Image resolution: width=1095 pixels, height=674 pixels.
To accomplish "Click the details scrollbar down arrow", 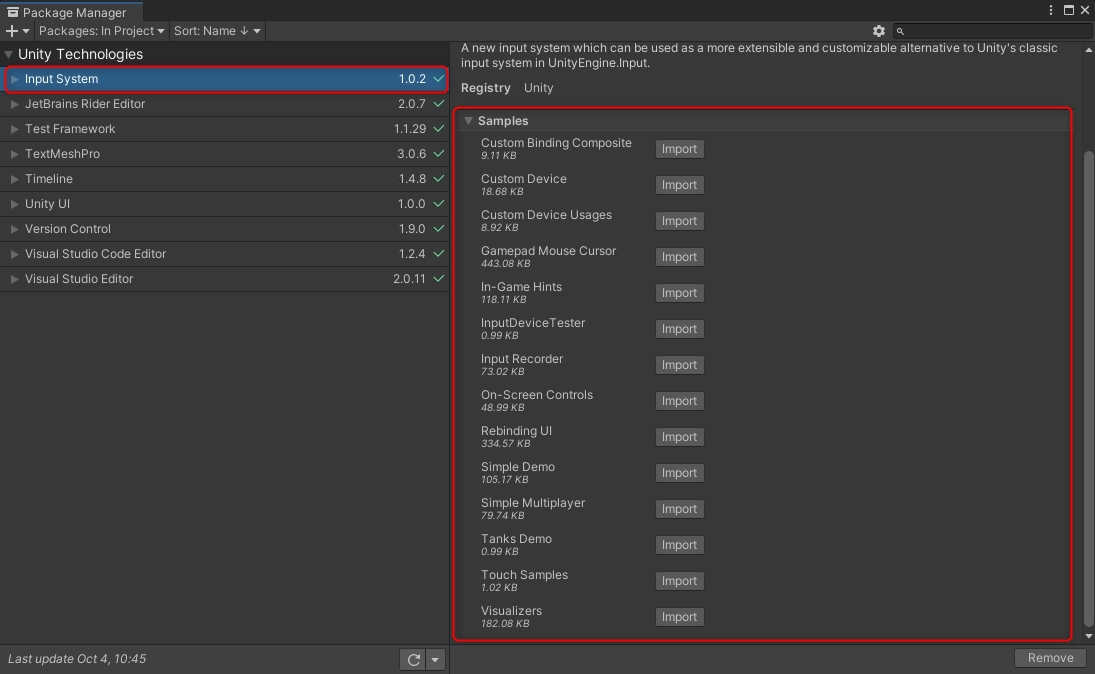I will click(x=1088, y=636).
